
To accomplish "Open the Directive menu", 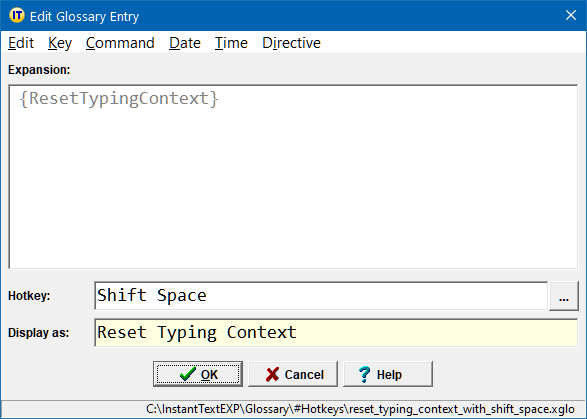I will 291,43.
